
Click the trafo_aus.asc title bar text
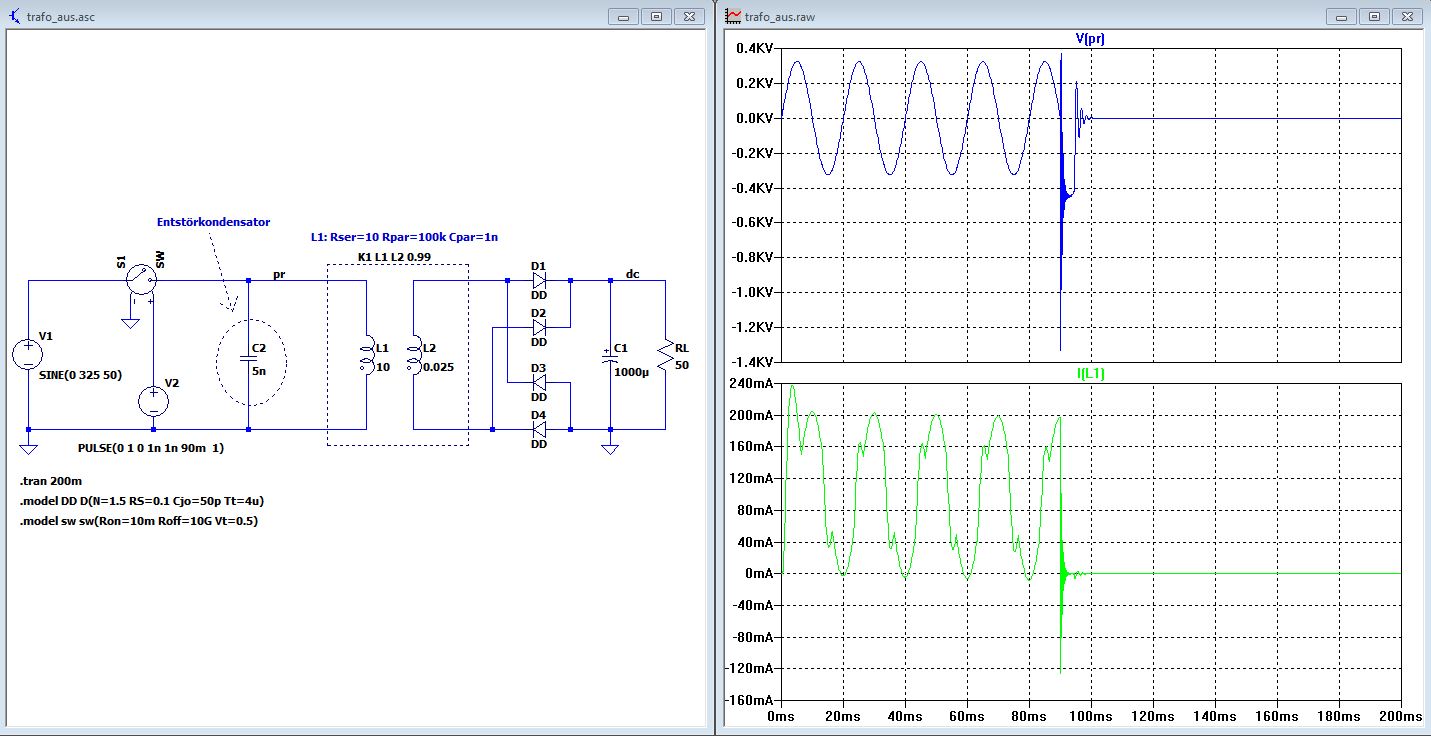click(60, 17)
